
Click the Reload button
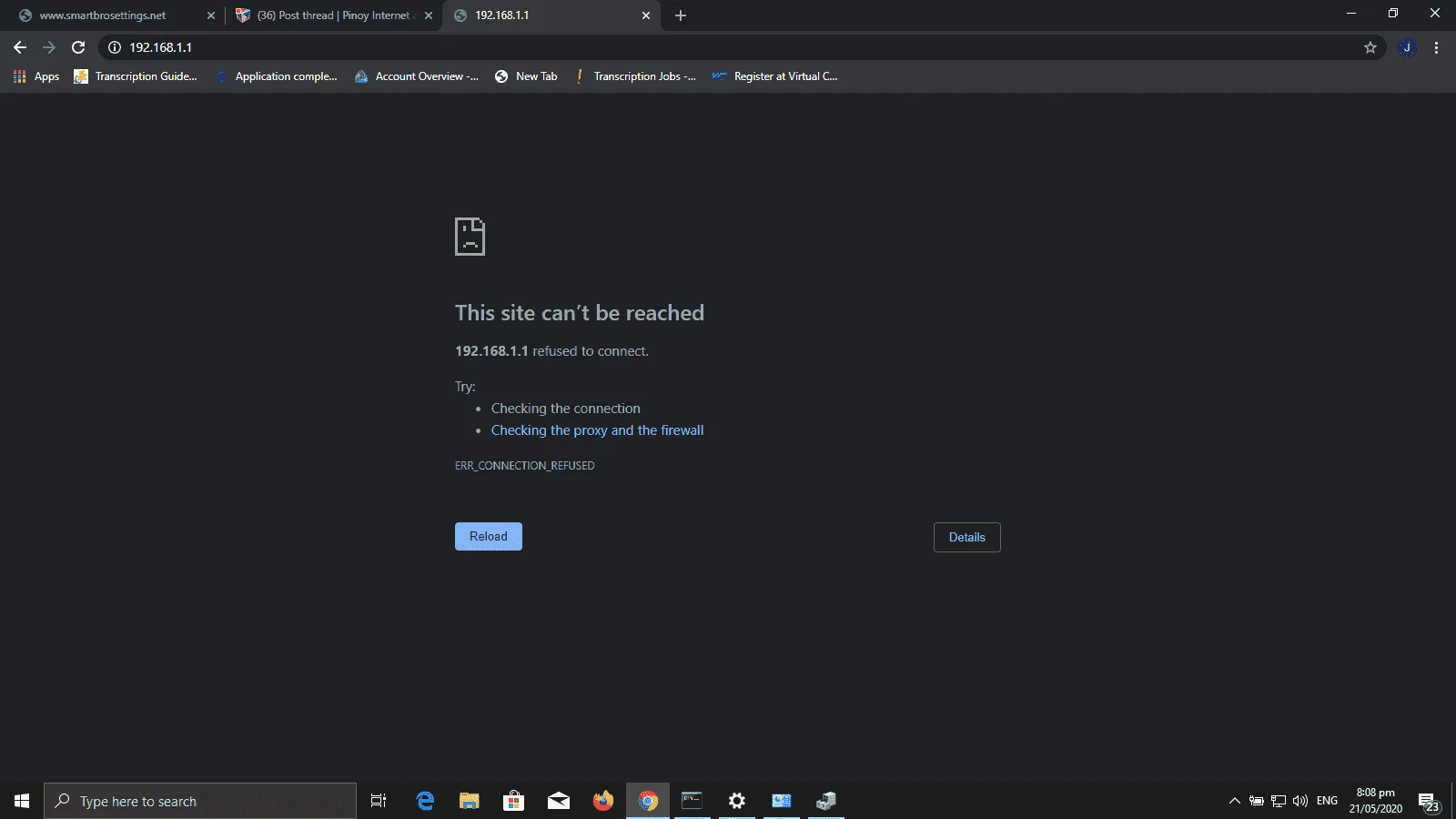point(489,537)
